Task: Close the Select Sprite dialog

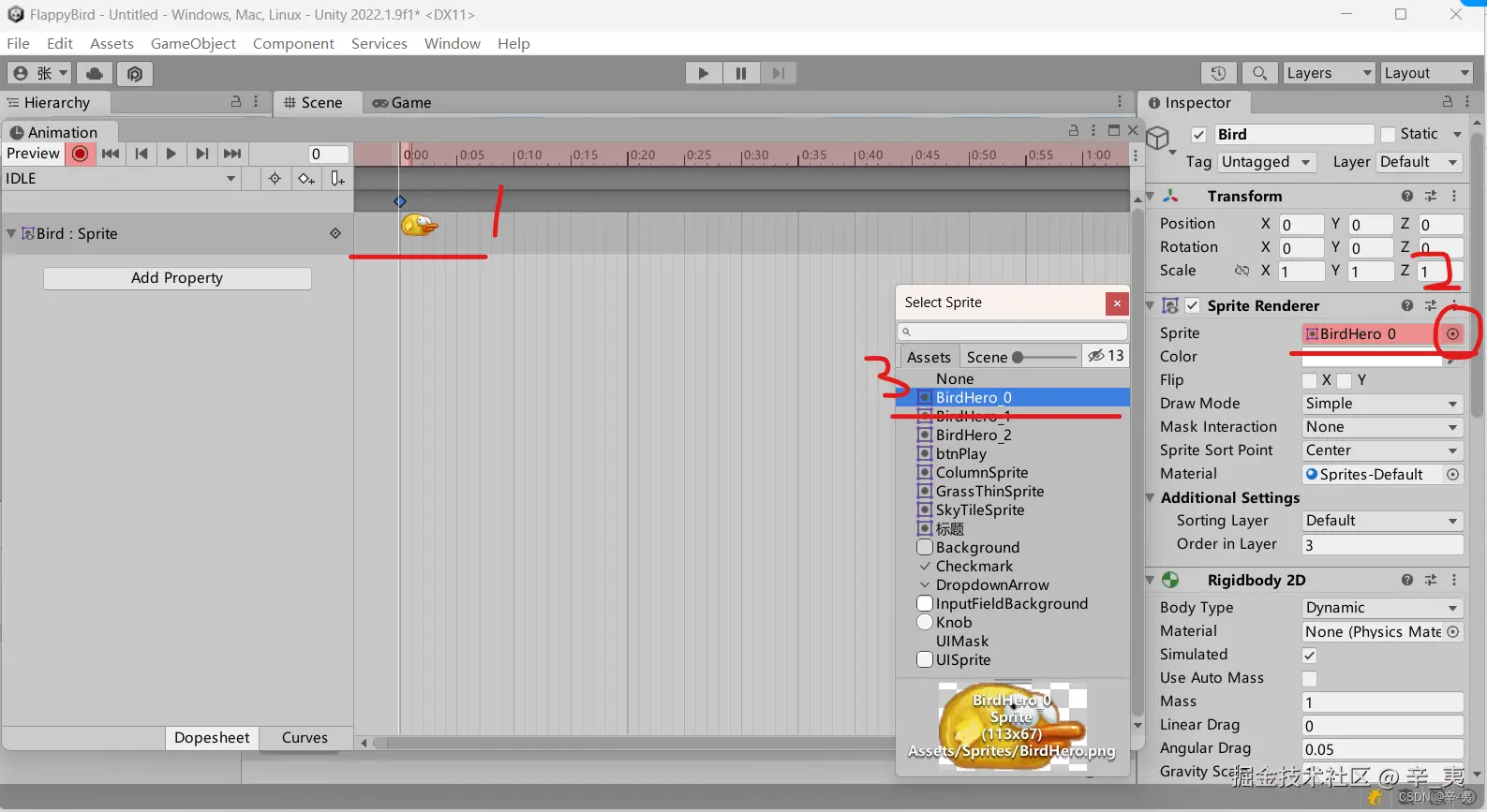Action: [1116, 303]
